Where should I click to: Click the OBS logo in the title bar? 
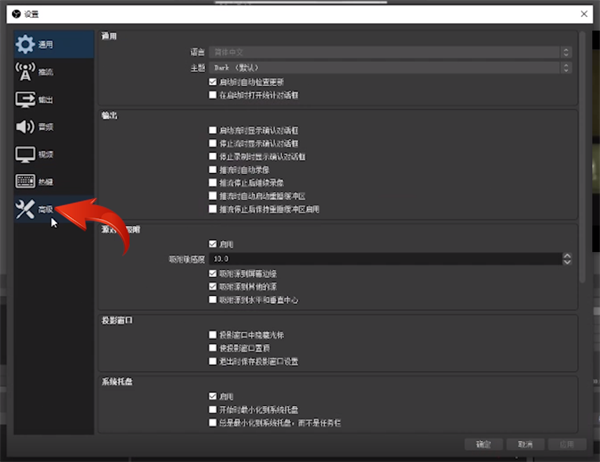tap(15, 14)
